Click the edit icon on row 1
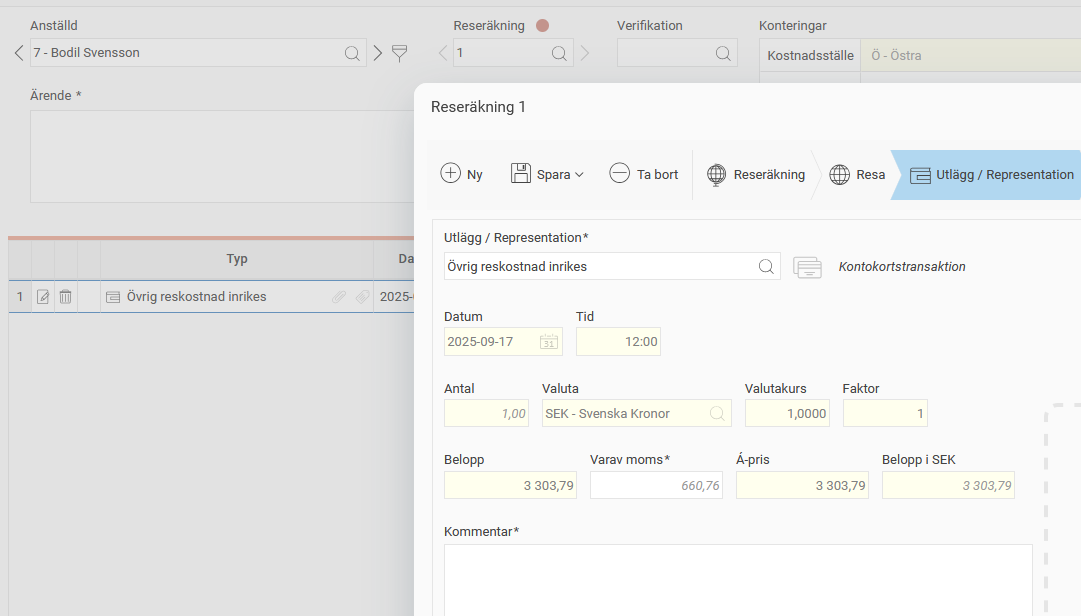Viewport: 1081px width, 616px height. [x=43, y=297]
